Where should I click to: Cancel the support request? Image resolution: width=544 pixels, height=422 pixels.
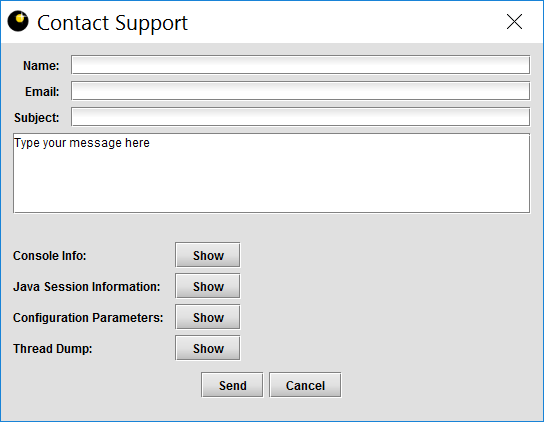pos(305,385)
